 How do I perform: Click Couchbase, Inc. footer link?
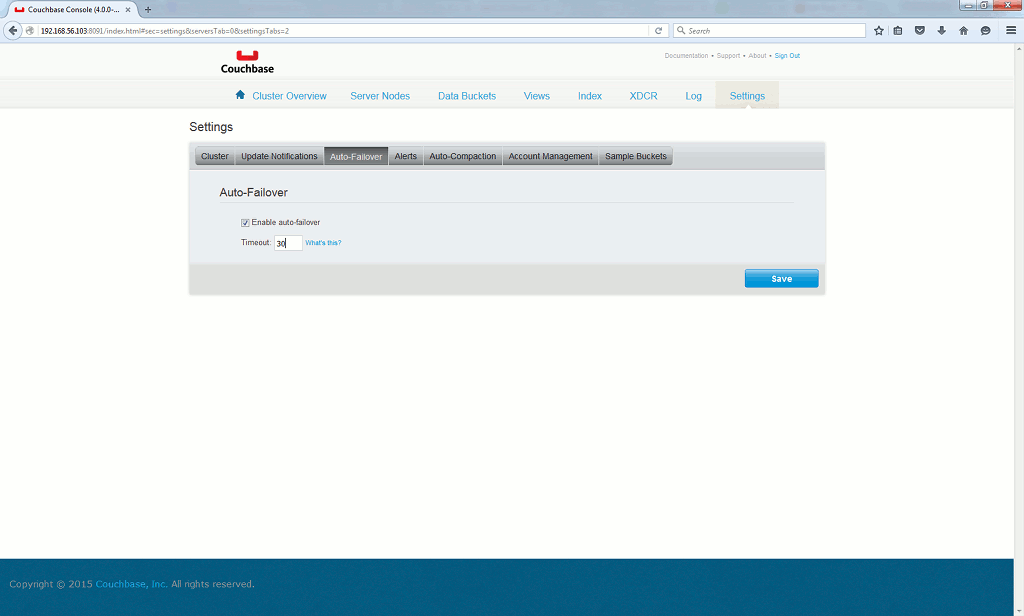pos(131,584)
